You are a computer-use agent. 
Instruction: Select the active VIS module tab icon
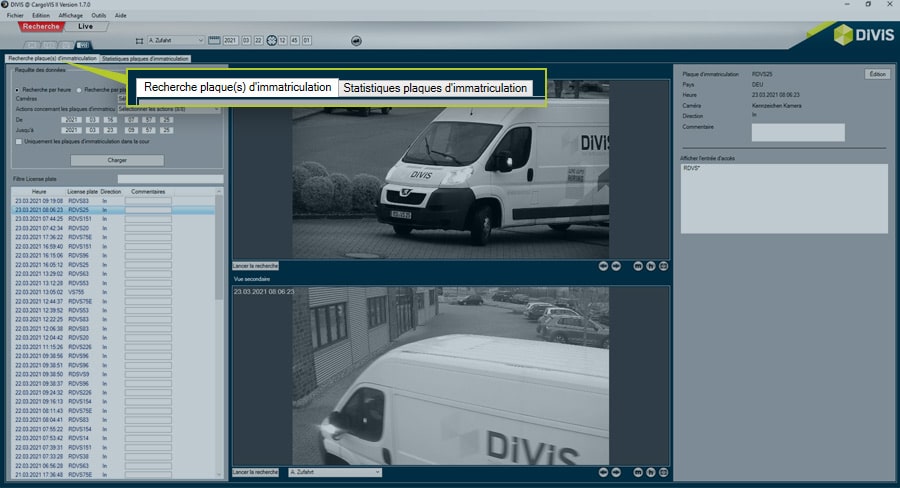coord(83,45)
